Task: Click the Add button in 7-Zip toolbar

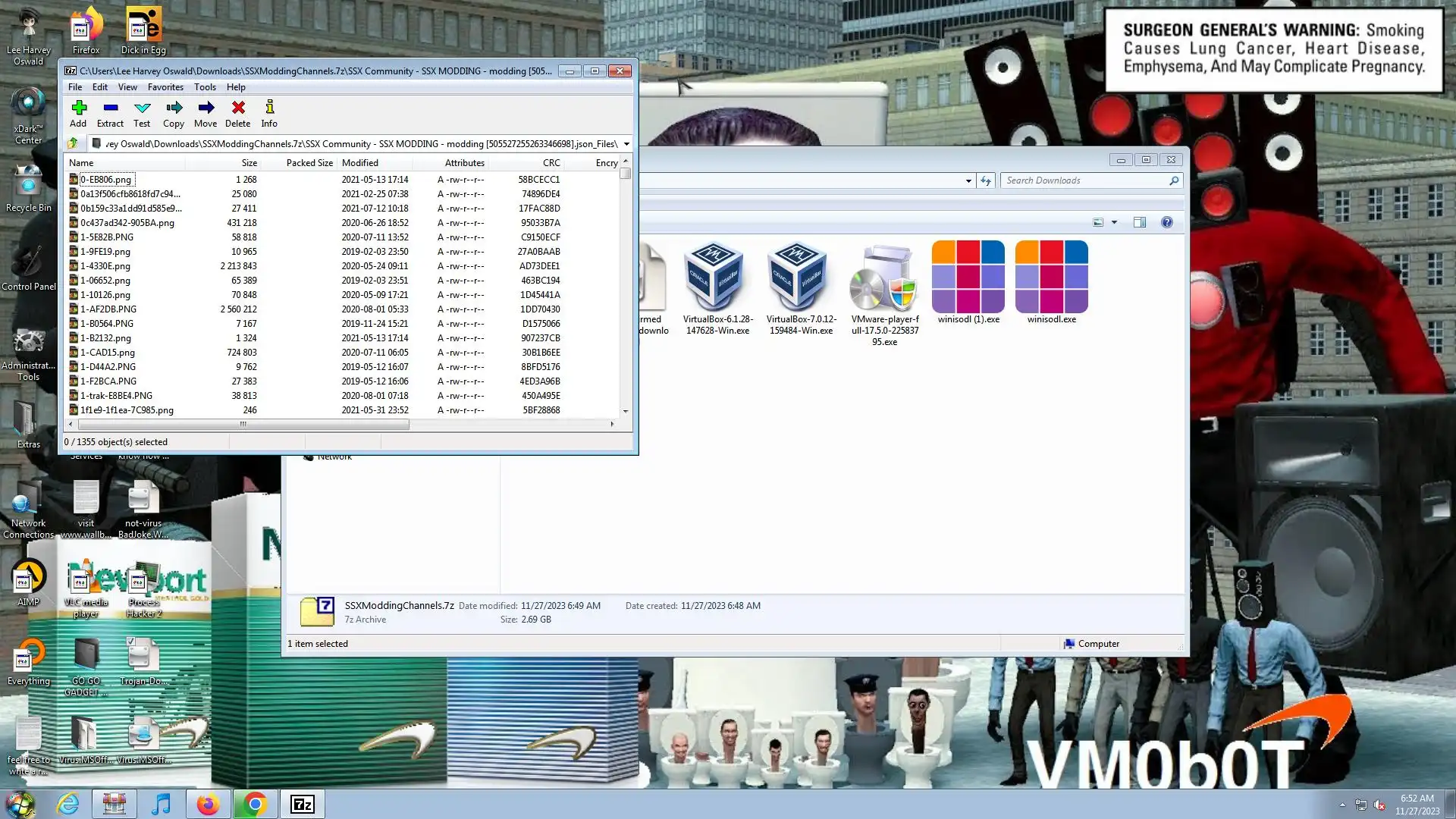Action: 78,113
